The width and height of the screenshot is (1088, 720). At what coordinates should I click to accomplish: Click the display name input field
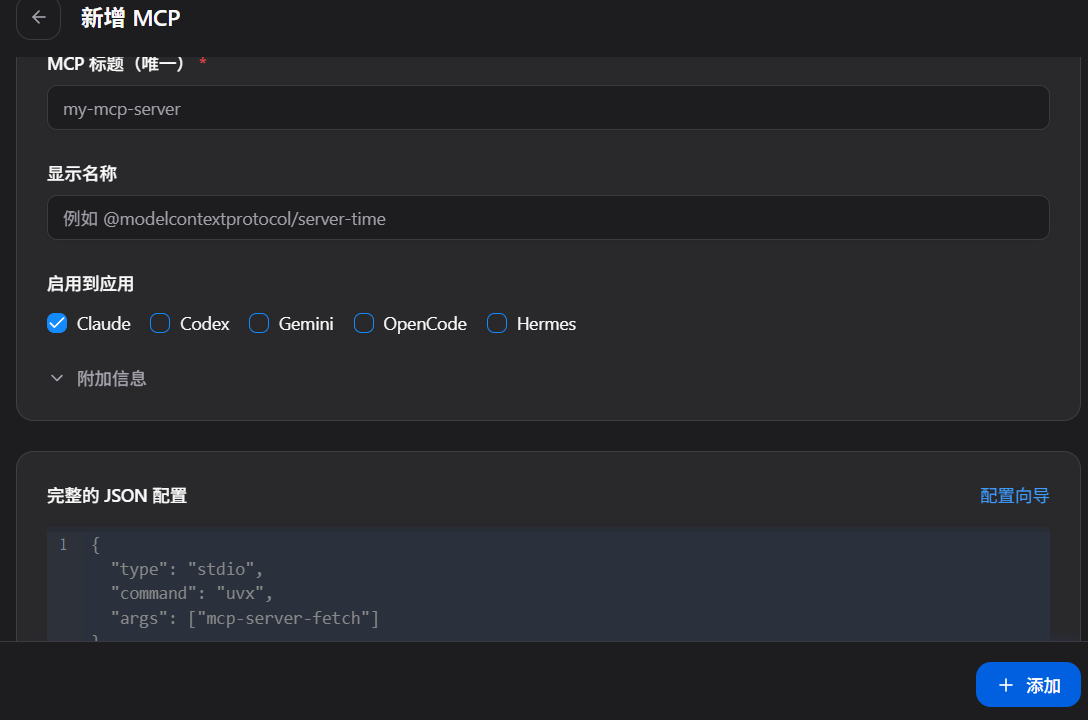[x=548, y=218]
